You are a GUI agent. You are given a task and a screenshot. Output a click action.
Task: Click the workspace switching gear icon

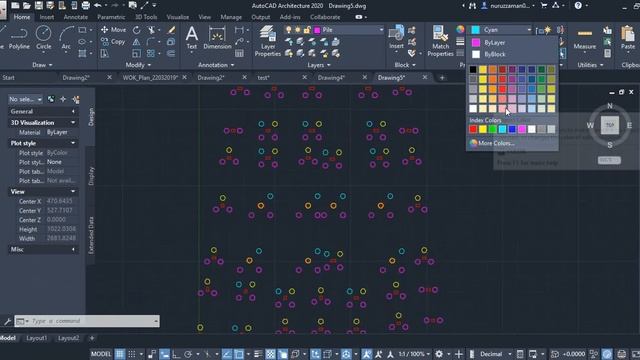click(439, 354)
